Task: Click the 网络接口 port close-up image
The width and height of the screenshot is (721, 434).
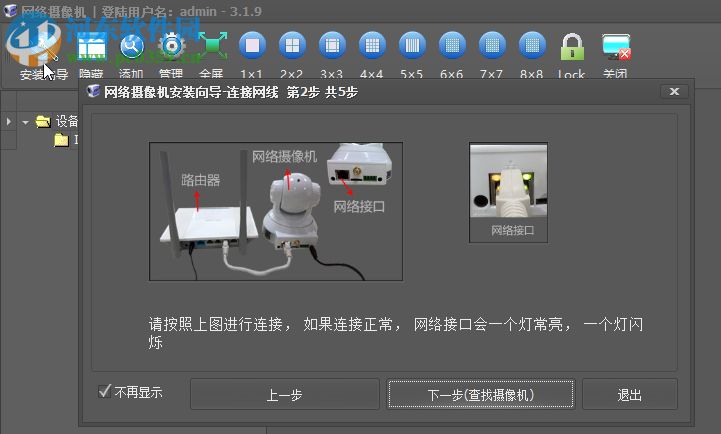Action: [509, 193]
